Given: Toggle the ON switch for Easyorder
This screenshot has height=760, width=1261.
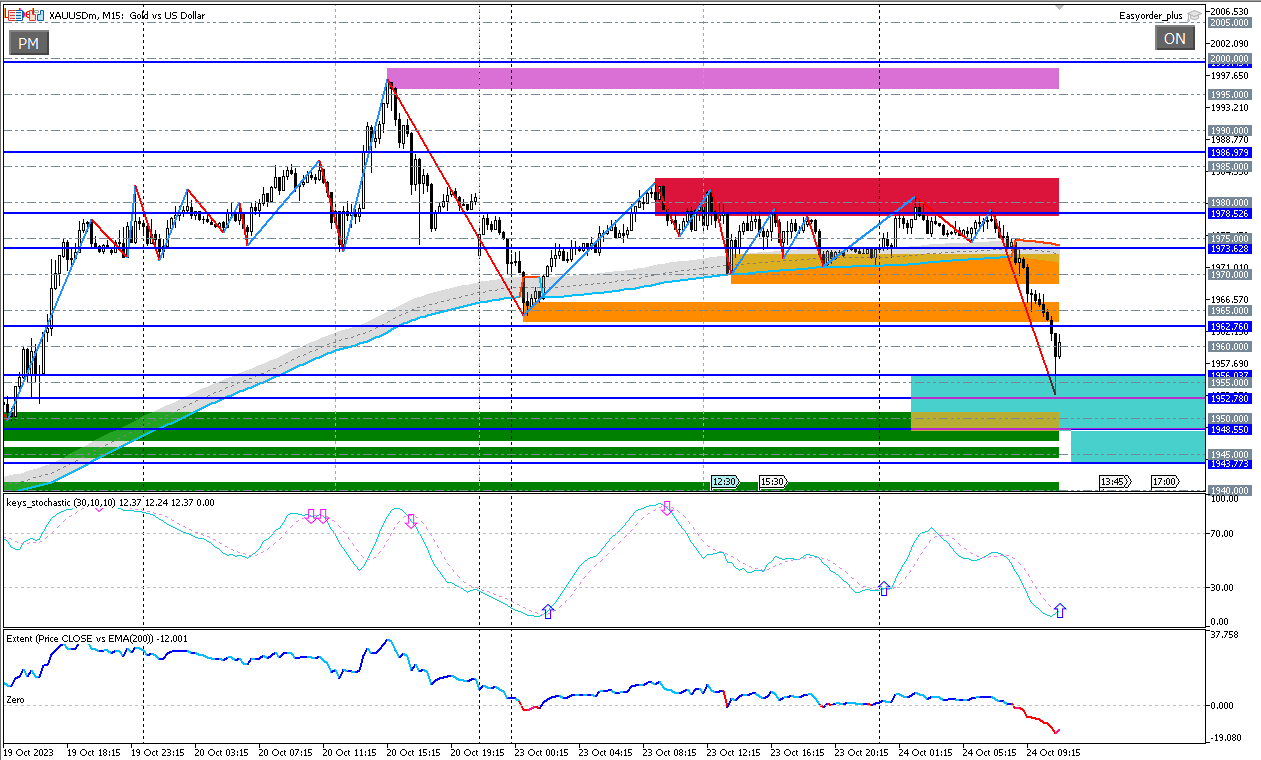Looking at the screenshot, I should (1175, 39).
